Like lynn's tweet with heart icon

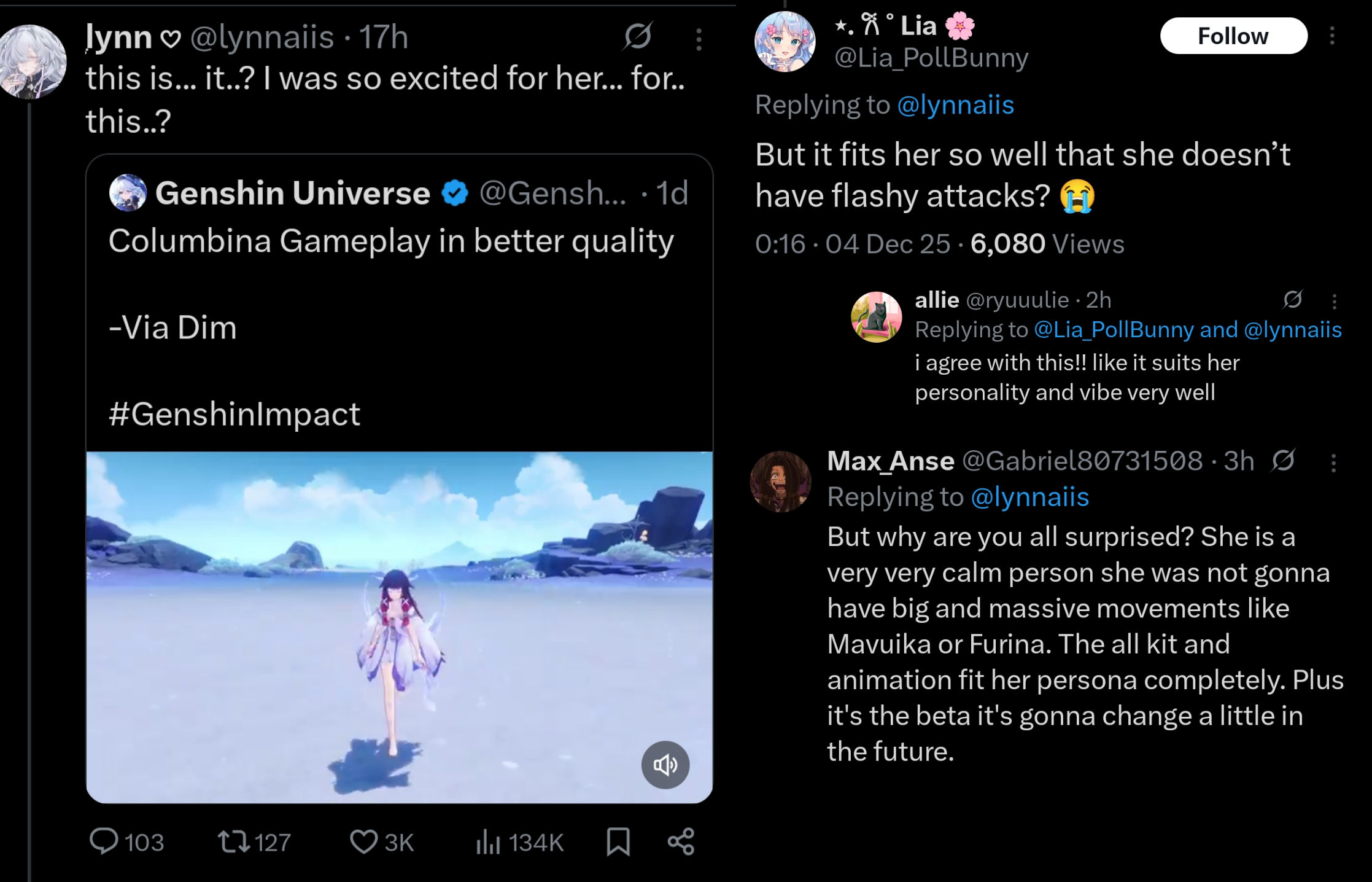(363, 841)
